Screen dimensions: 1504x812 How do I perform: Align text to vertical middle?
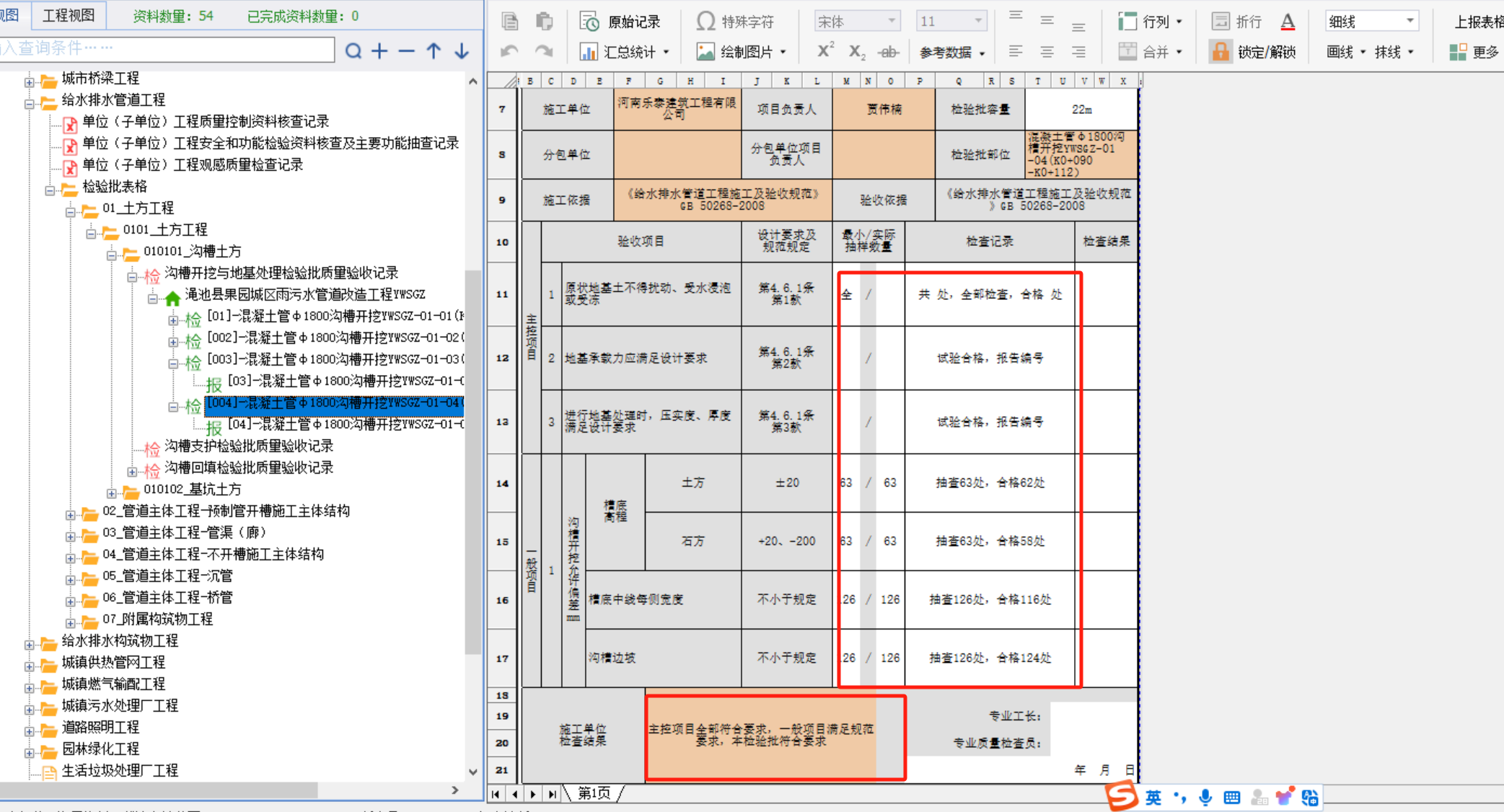[x=1047, y=21]
